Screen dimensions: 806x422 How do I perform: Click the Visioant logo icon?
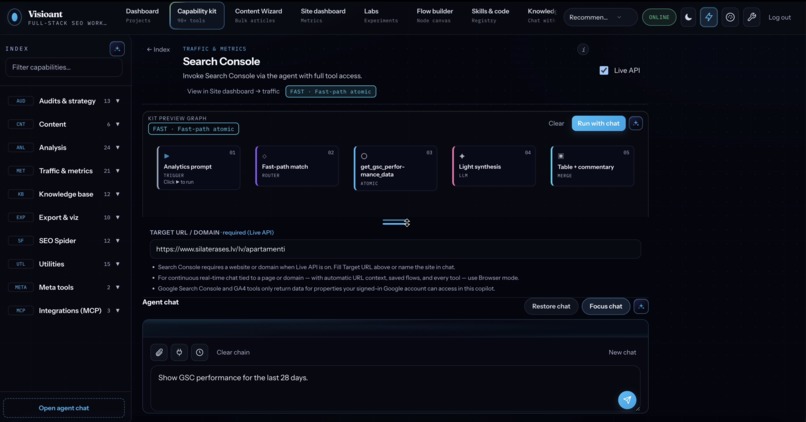click(x=14, y=17)
